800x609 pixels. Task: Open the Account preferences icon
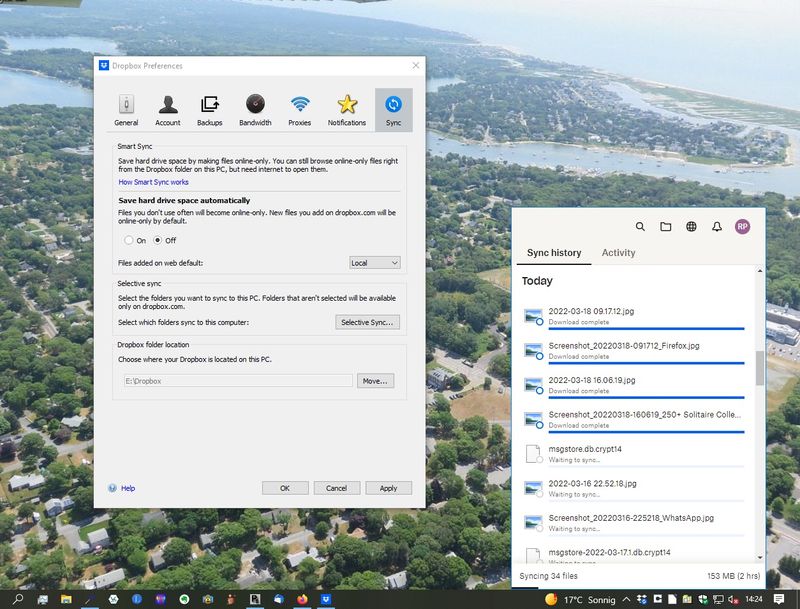tap(168, 109)
